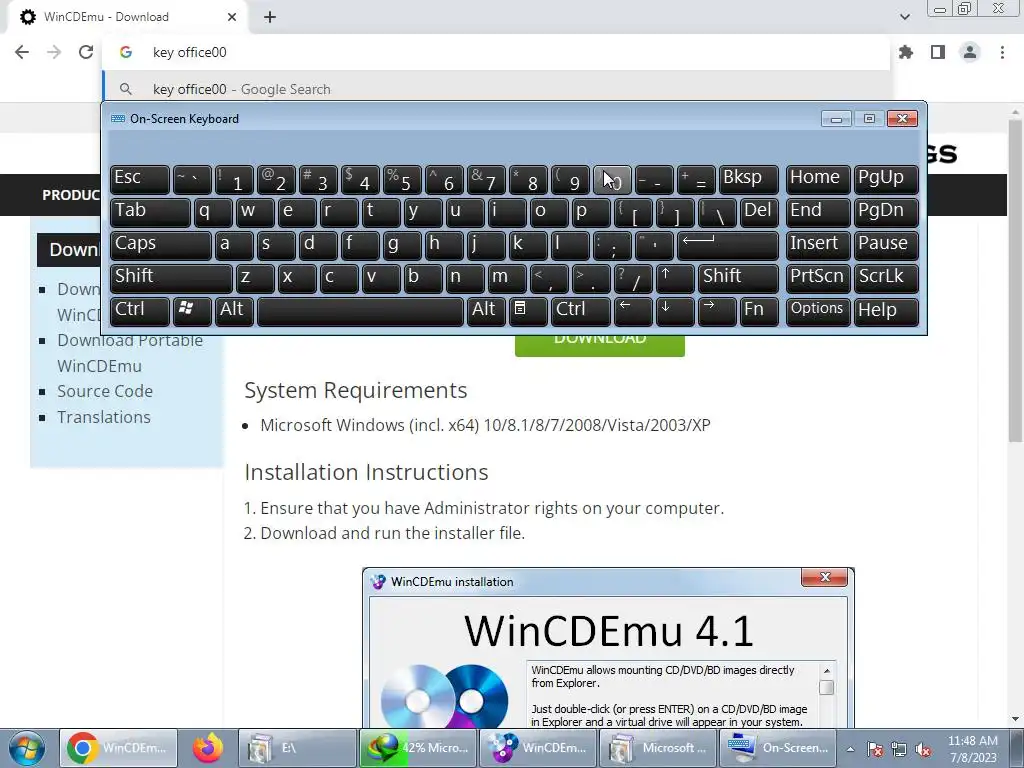Viewport: 1024px width, 768px height.
Task: Click the WinCDEmu installation screenshot image
Action: click(608, 648)
